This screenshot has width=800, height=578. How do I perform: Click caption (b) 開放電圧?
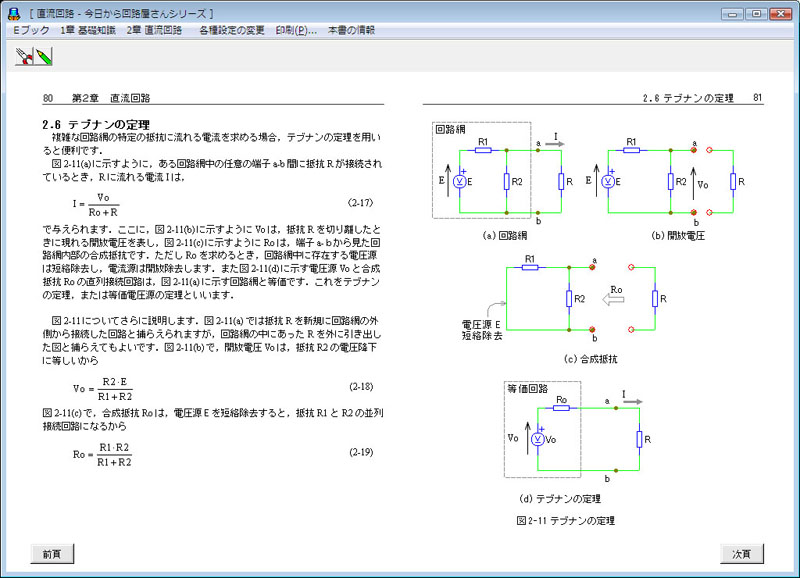click(x=678, y=236)
